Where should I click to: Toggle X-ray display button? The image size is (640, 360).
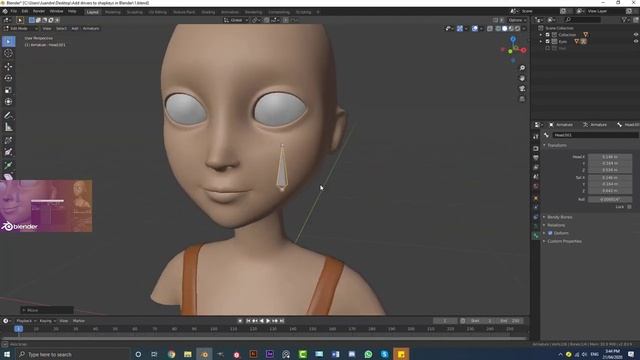coord(490,29)
